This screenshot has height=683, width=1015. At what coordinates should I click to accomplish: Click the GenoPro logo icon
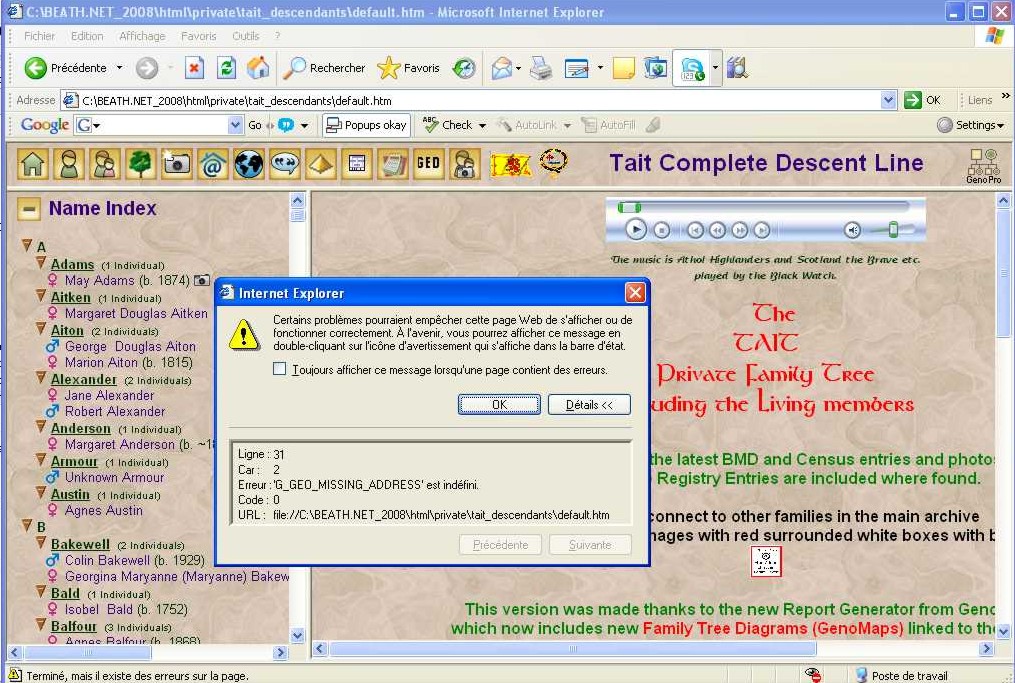[x=983, y=166]
